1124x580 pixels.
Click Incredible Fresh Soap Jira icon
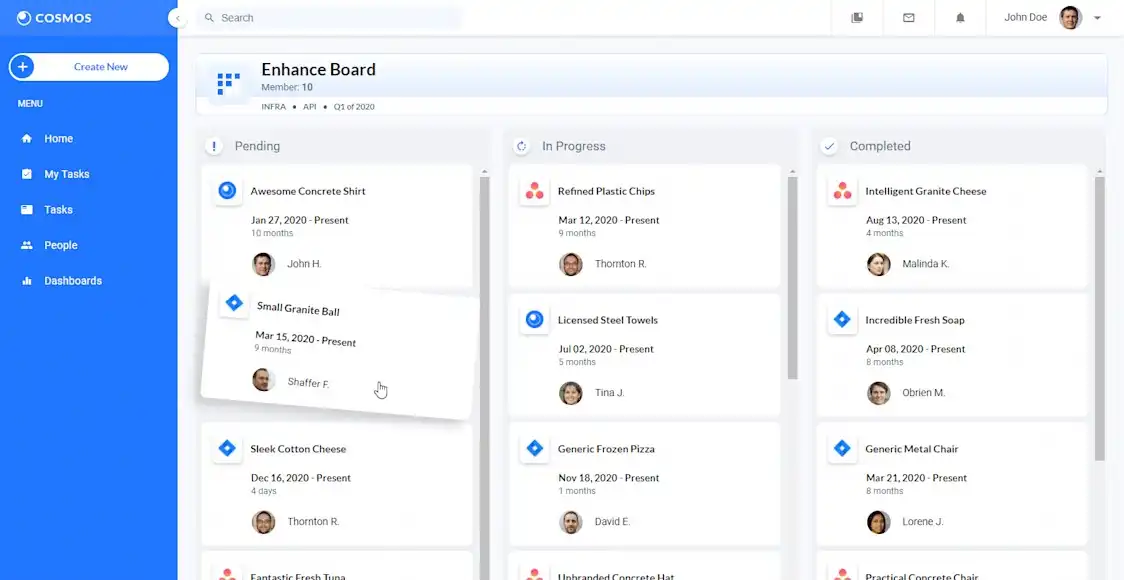coord(842,320)
